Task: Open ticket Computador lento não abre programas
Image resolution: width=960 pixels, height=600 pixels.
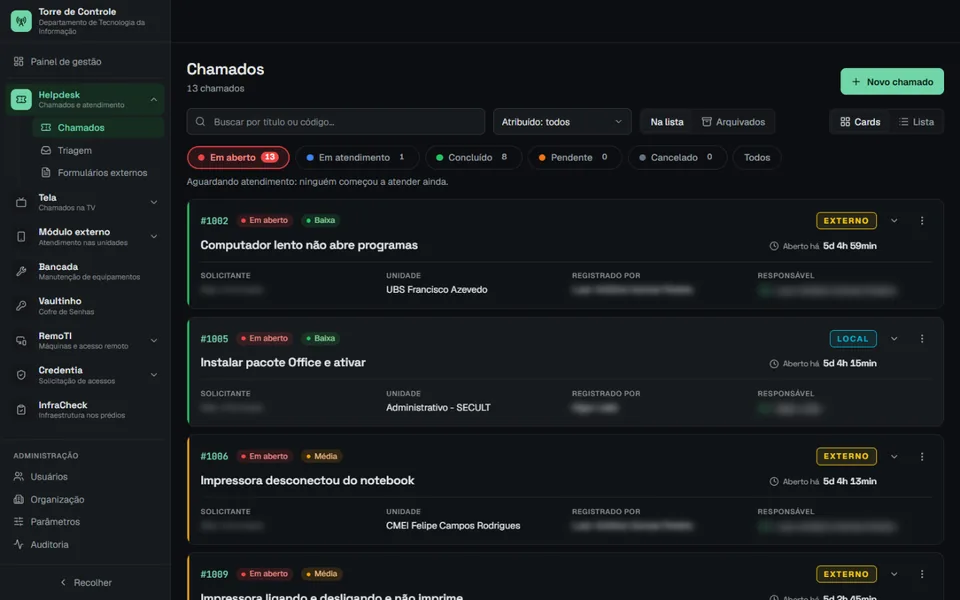Action: pyautogui.click(x=309, y=245)
